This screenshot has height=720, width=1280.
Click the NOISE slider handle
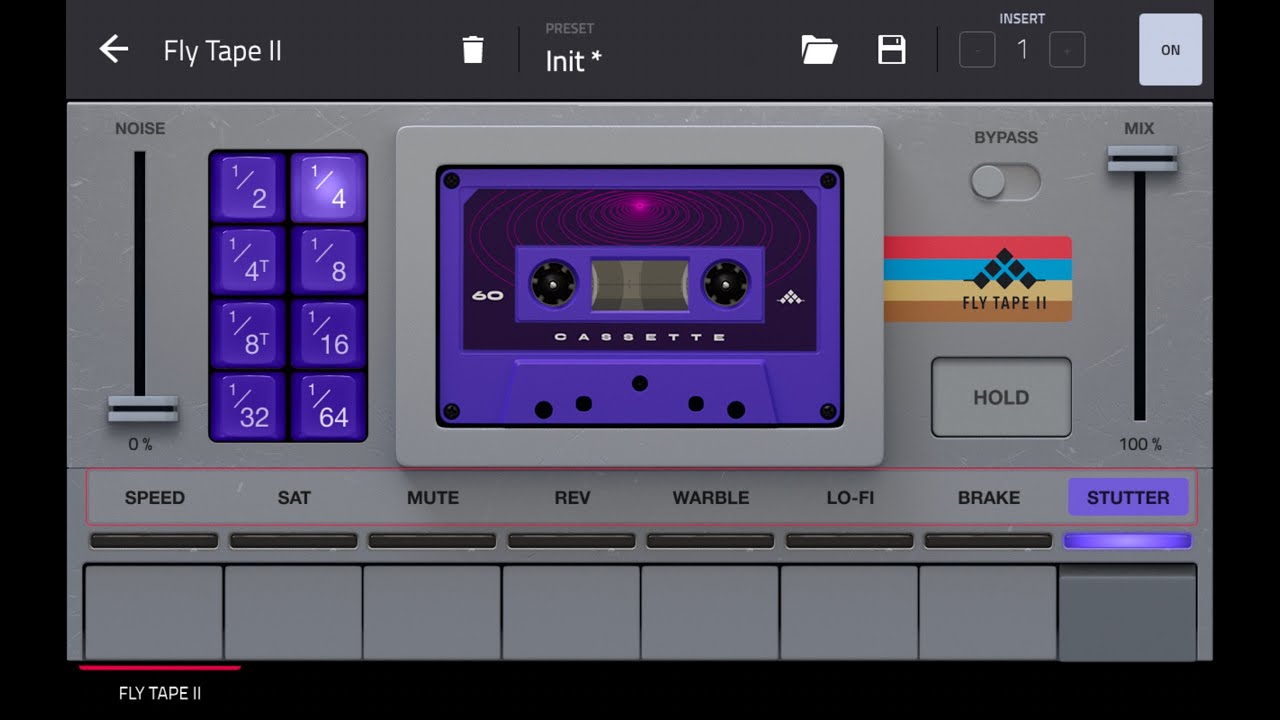143,409
